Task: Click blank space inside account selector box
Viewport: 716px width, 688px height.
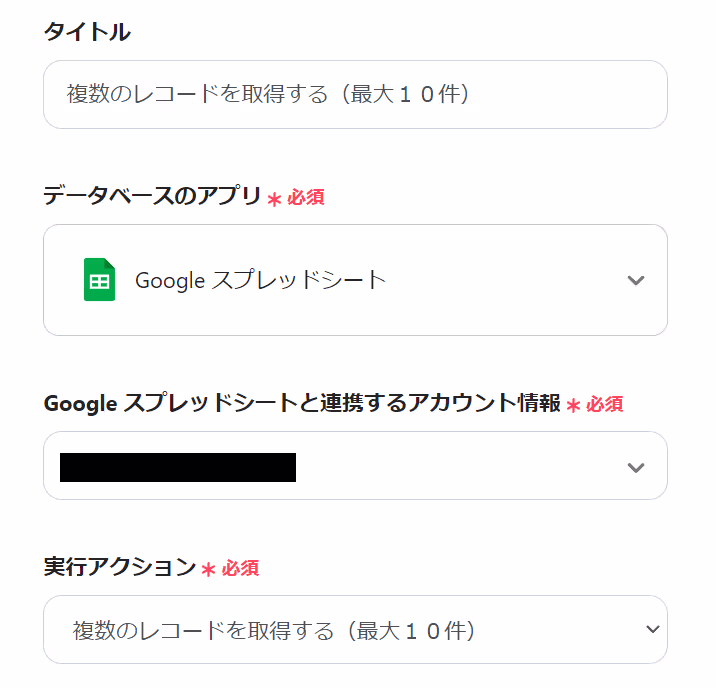Action: coord(457,466)
